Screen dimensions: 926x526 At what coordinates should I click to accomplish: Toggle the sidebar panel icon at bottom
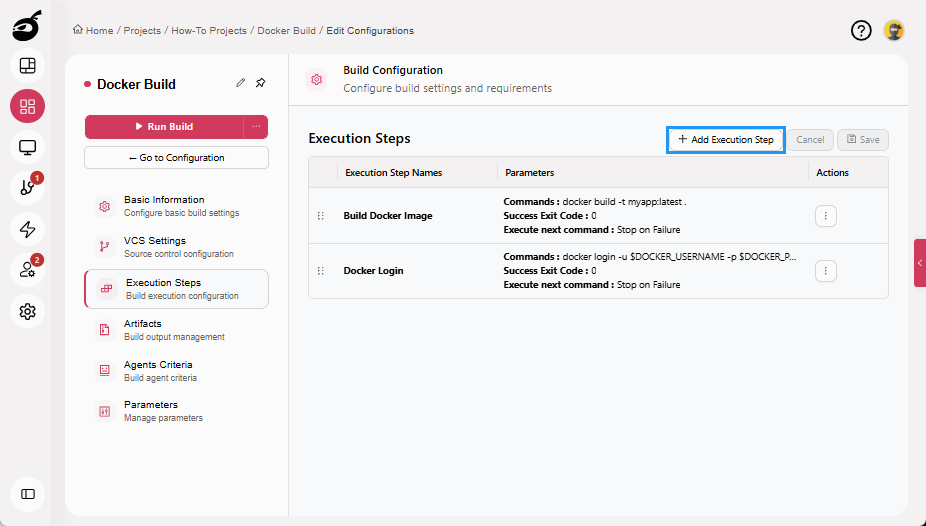tap(27, 494)
